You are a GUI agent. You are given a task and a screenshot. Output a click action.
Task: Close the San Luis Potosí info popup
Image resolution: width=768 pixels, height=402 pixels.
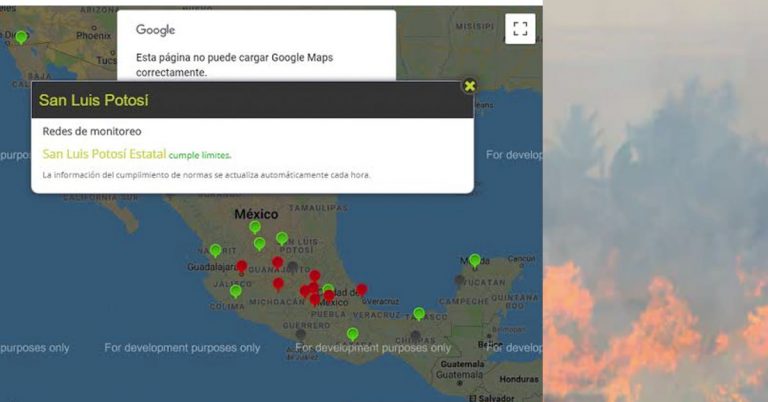click(x=470, y=86)
